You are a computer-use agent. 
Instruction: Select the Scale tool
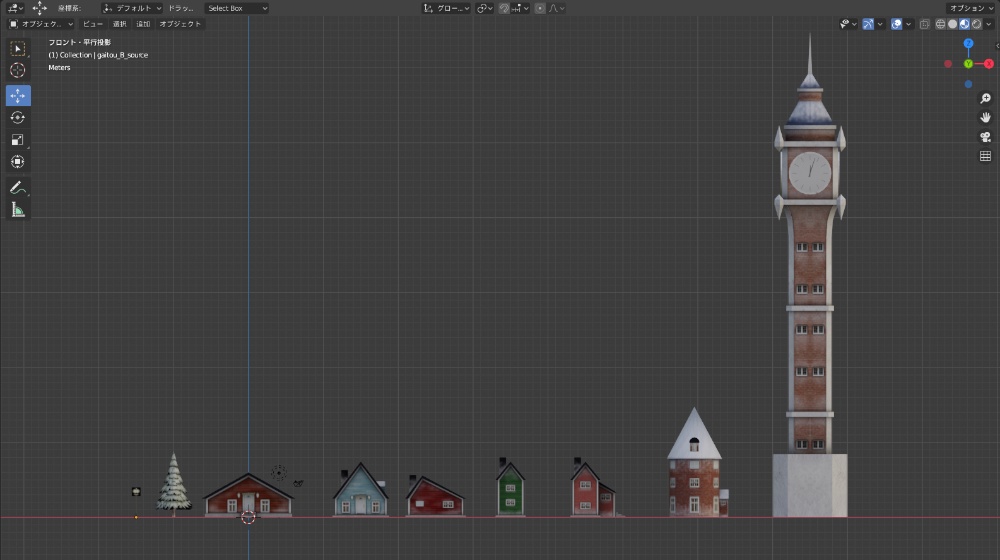click(18, 140)
